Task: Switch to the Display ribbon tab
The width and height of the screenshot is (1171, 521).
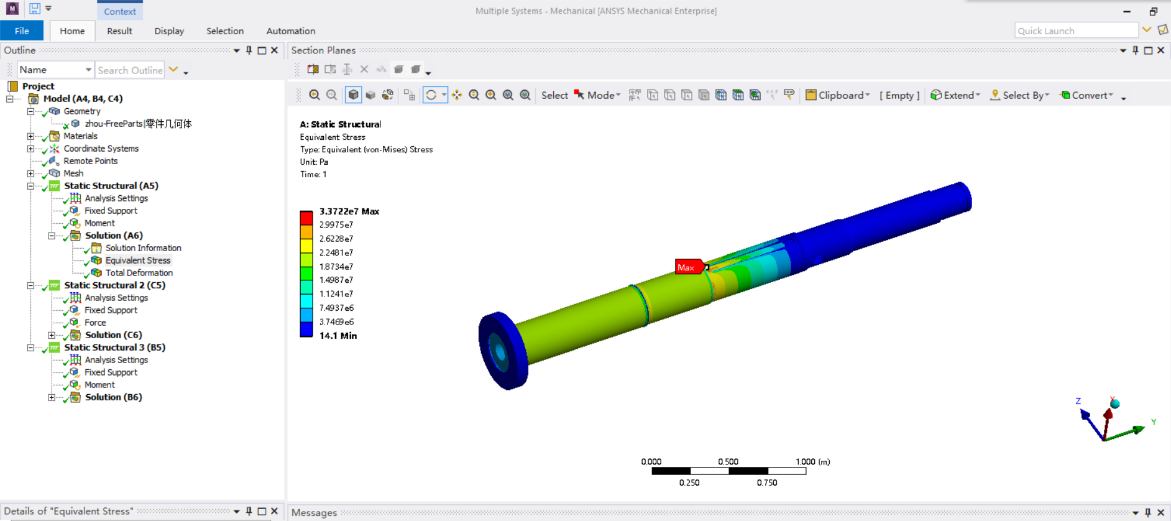Action: (170, 31)
